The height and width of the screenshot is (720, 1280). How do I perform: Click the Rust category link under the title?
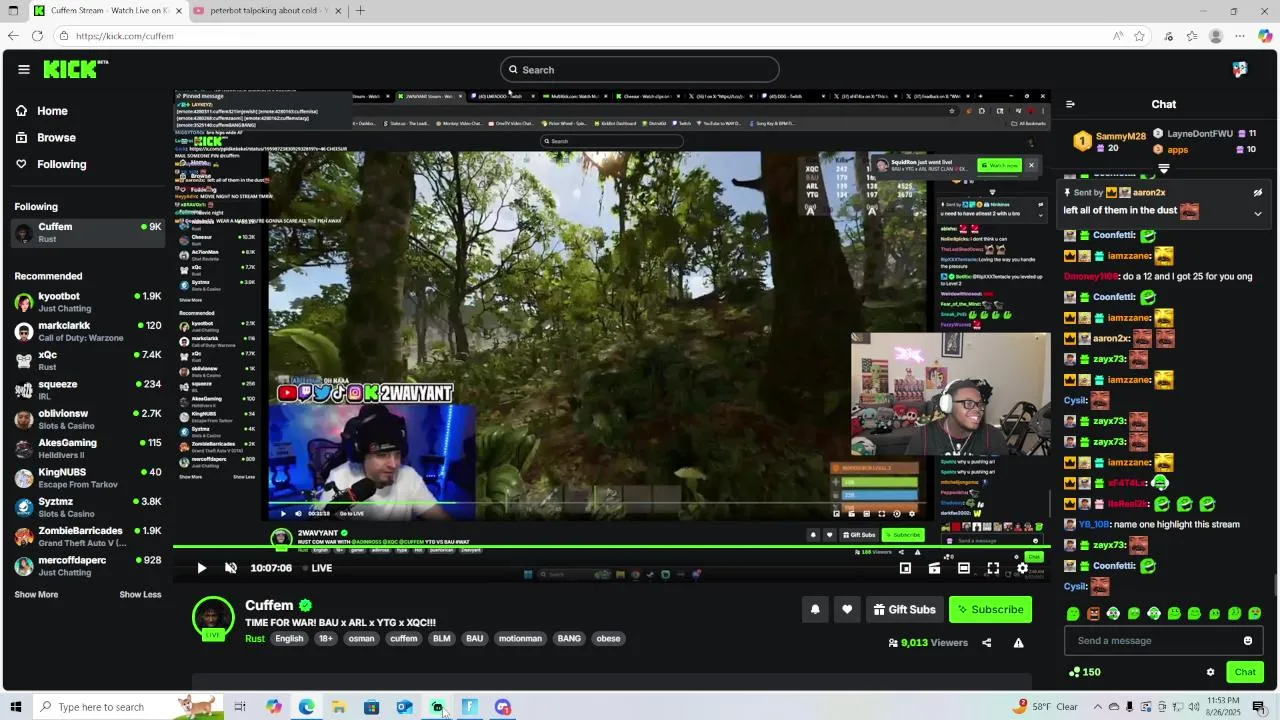[x=255, y=639]
